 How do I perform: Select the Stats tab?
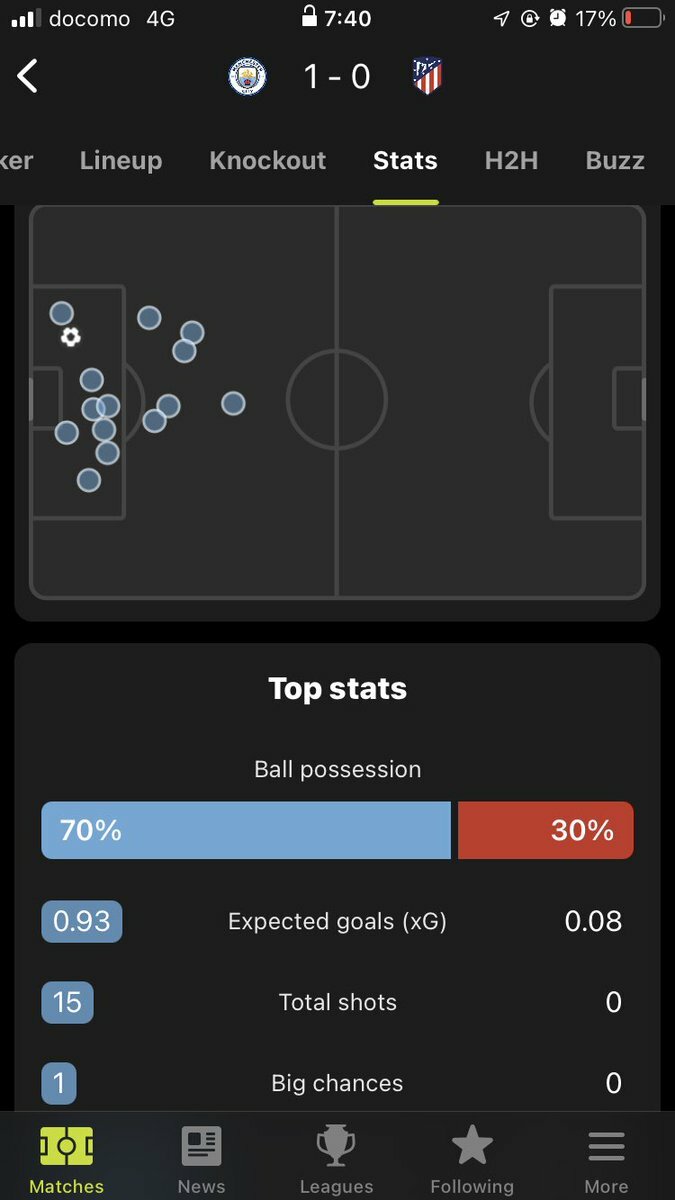(405, 161)
